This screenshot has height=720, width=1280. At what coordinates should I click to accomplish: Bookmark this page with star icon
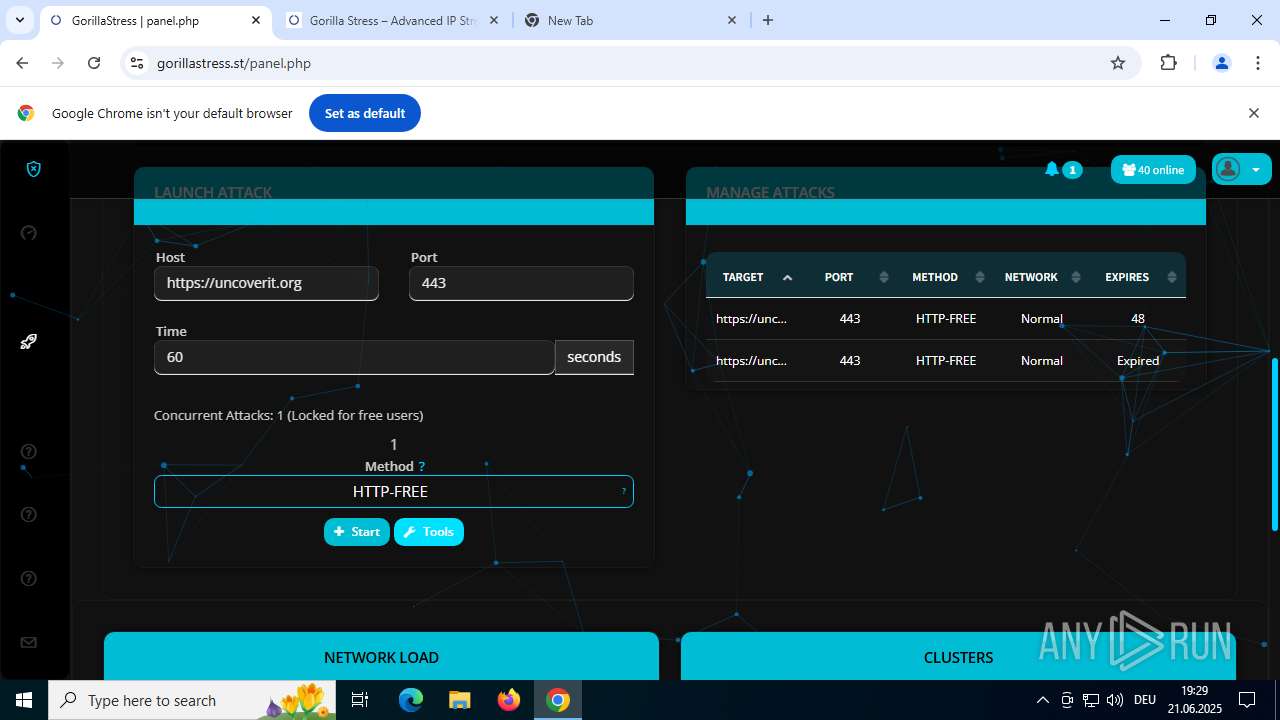point(1118,63)
